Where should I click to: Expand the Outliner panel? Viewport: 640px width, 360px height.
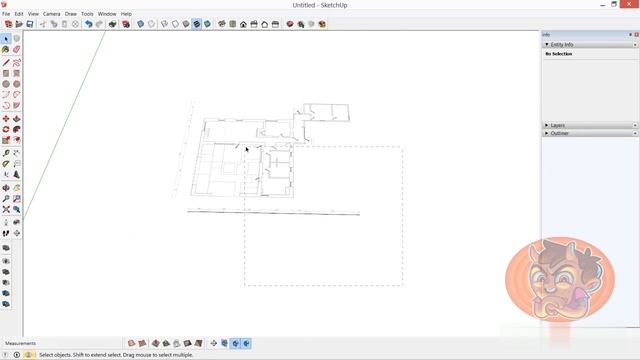tap(547, 133)
